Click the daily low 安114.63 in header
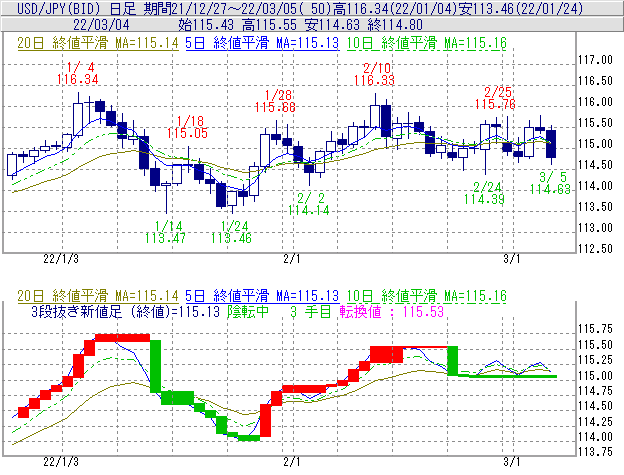Viewport: 624px width, 475px height. coord(332,25)
